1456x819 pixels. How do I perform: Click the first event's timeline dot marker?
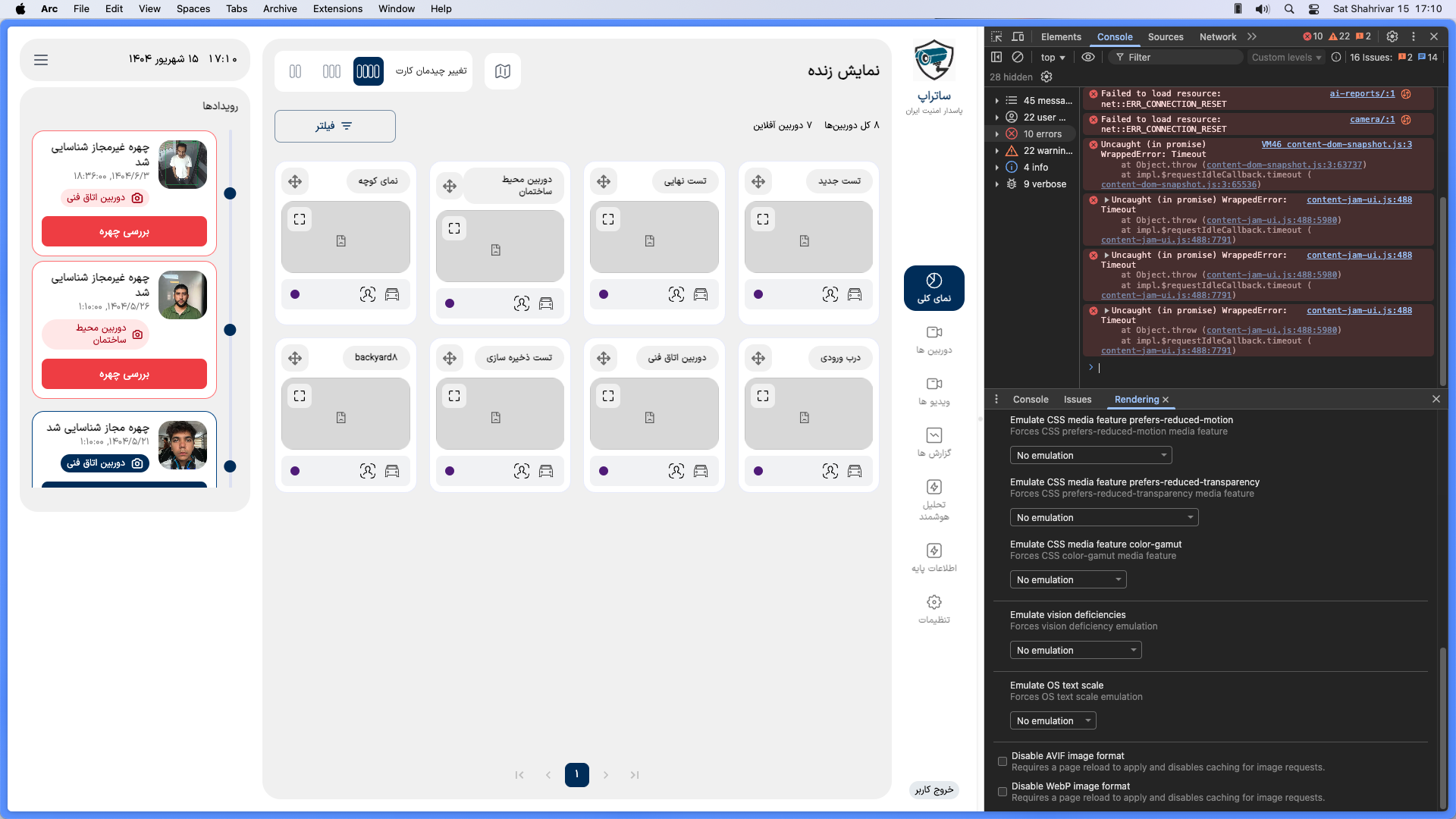coord(230,193)
